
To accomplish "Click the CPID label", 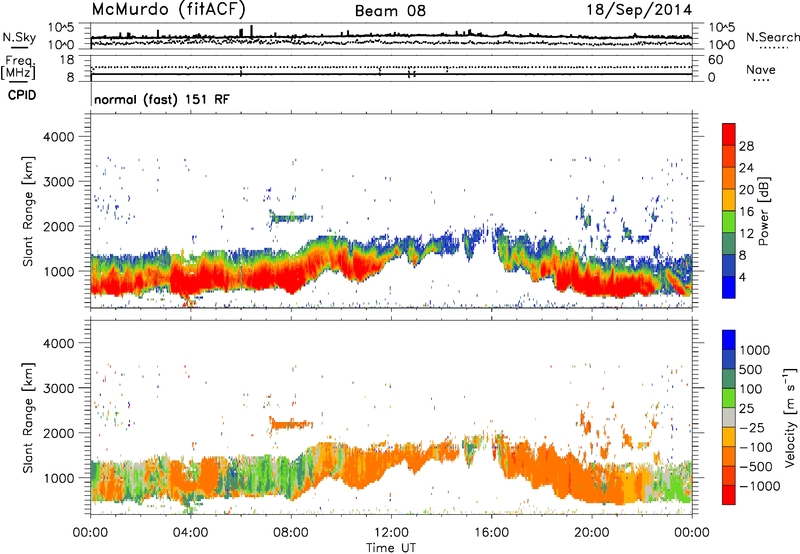I will click(x=22, y=95).
